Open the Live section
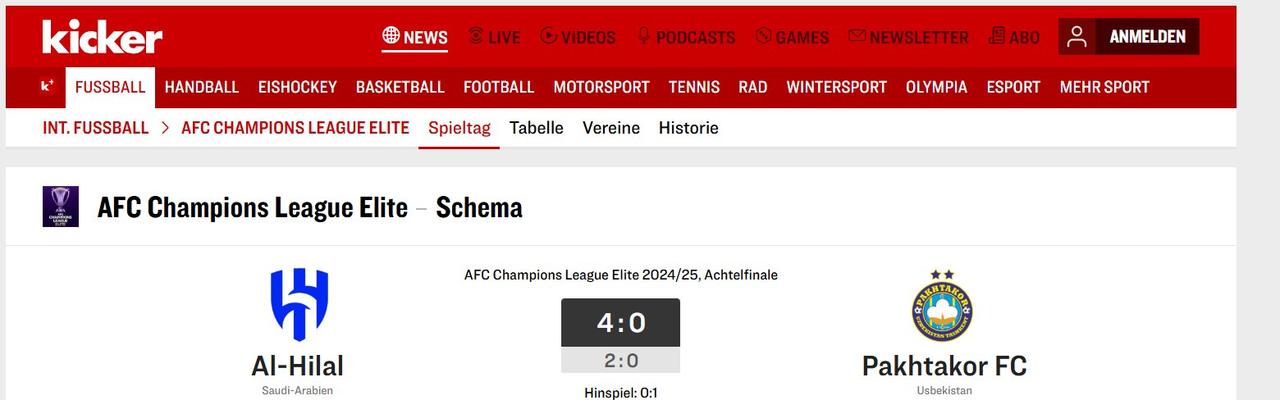1280x400 pixels. [494, 37]
